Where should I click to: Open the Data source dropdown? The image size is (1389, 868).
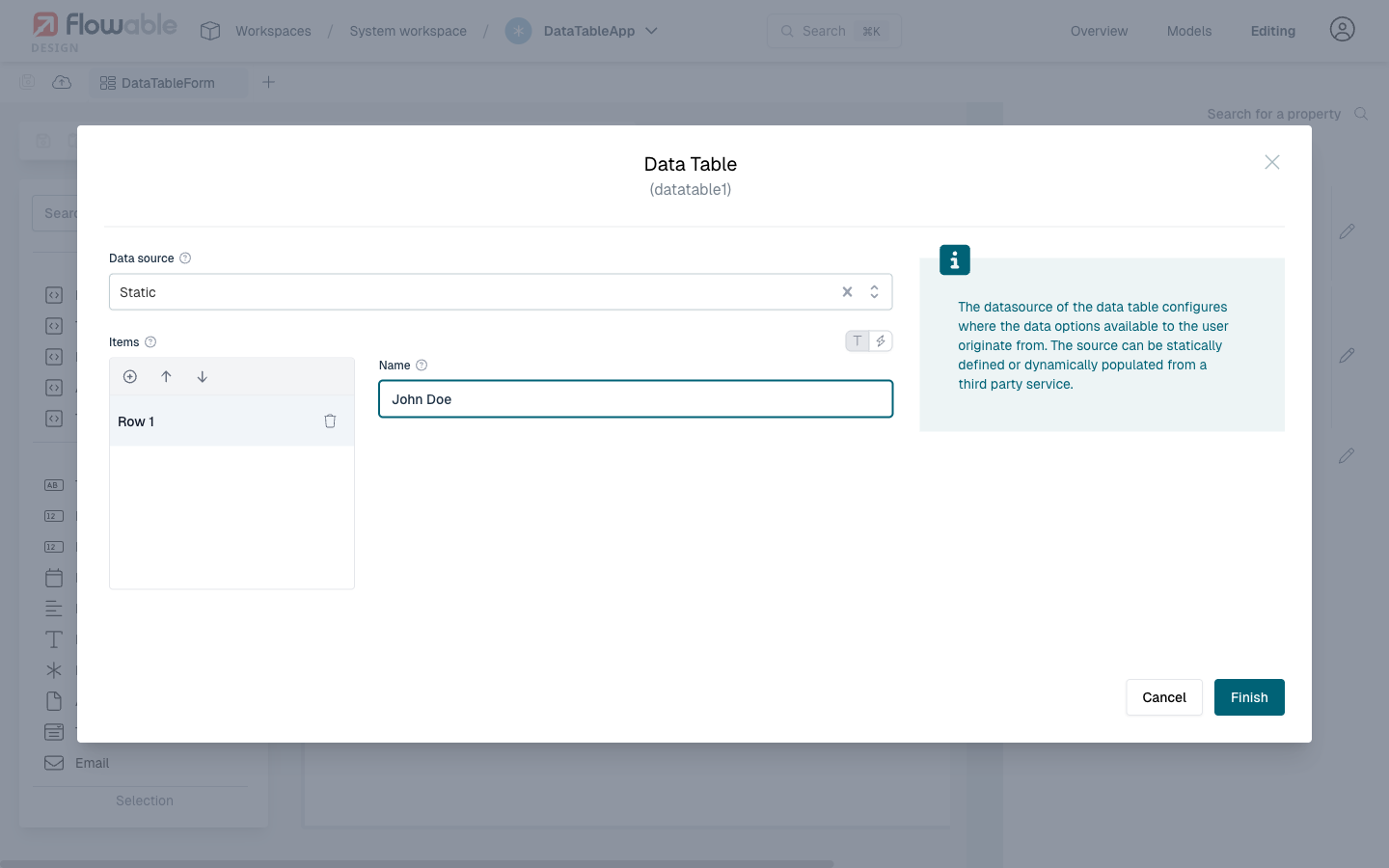tap(874, 292)
